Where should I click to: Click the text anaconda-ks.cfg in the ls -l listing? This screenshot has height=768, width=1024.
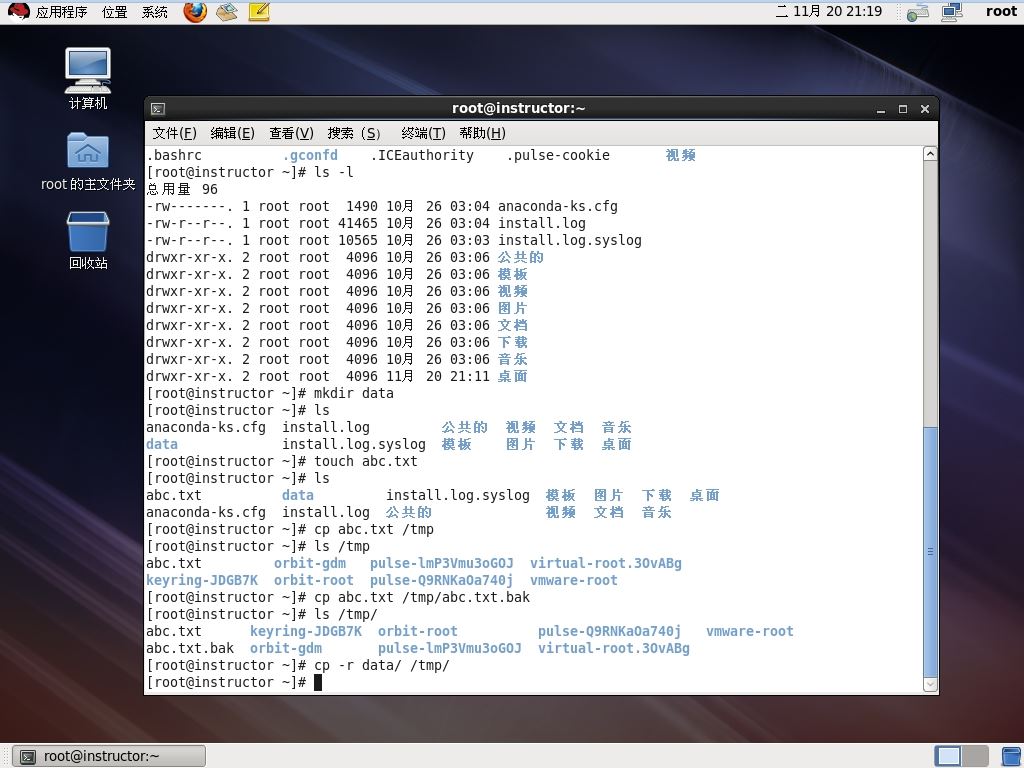click(558, 206)
